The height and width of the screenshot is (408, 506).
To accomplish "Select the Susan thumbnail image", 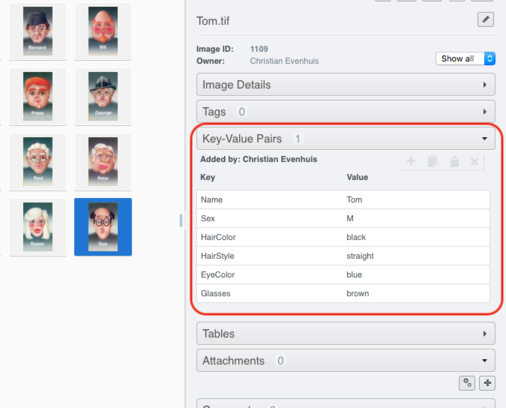I will click(38, 227).
